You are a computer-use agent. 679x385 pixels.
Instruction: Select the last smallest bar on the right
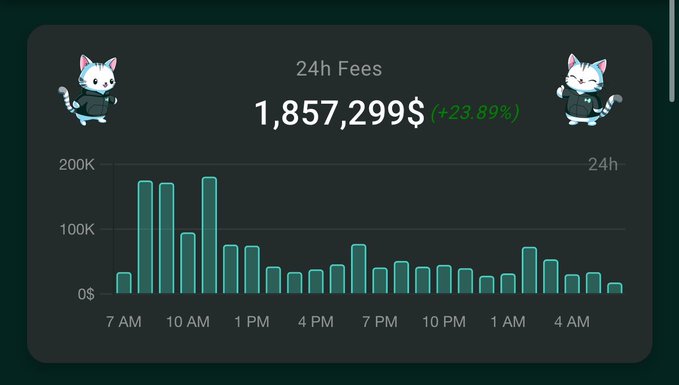point(614,288)
